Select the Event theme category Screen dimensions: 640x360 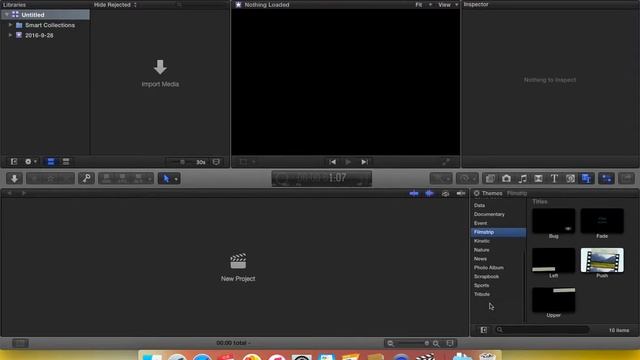coord(480,223)
